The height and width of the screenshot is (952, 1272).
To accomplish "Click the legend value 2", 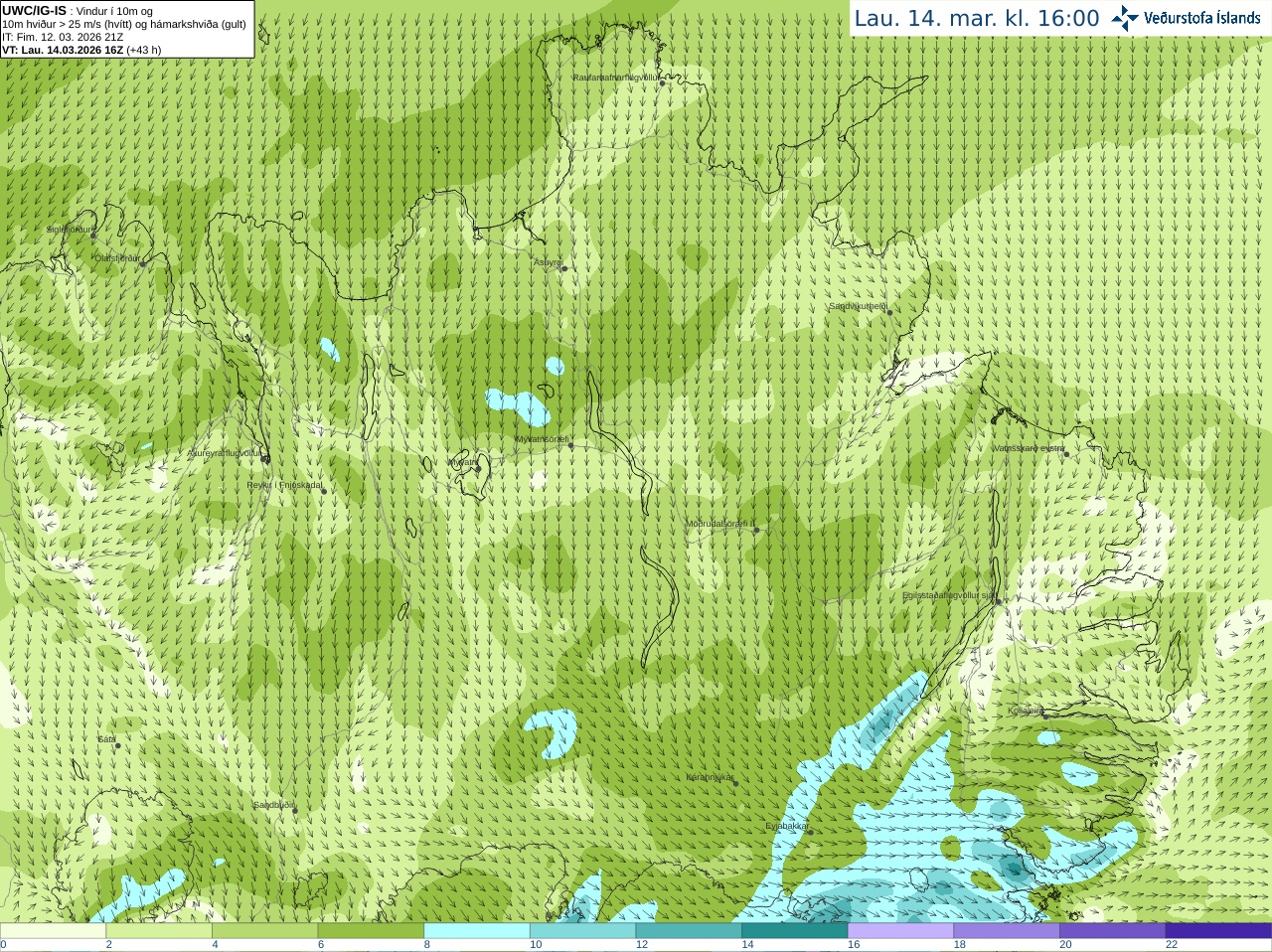I will 109,945.
